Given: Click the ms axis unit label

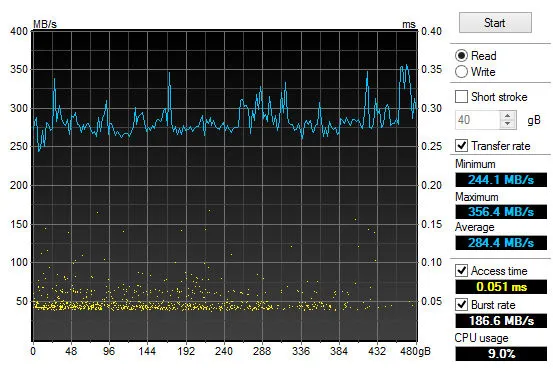Looking at the screenshot, I should coord(409,24).
